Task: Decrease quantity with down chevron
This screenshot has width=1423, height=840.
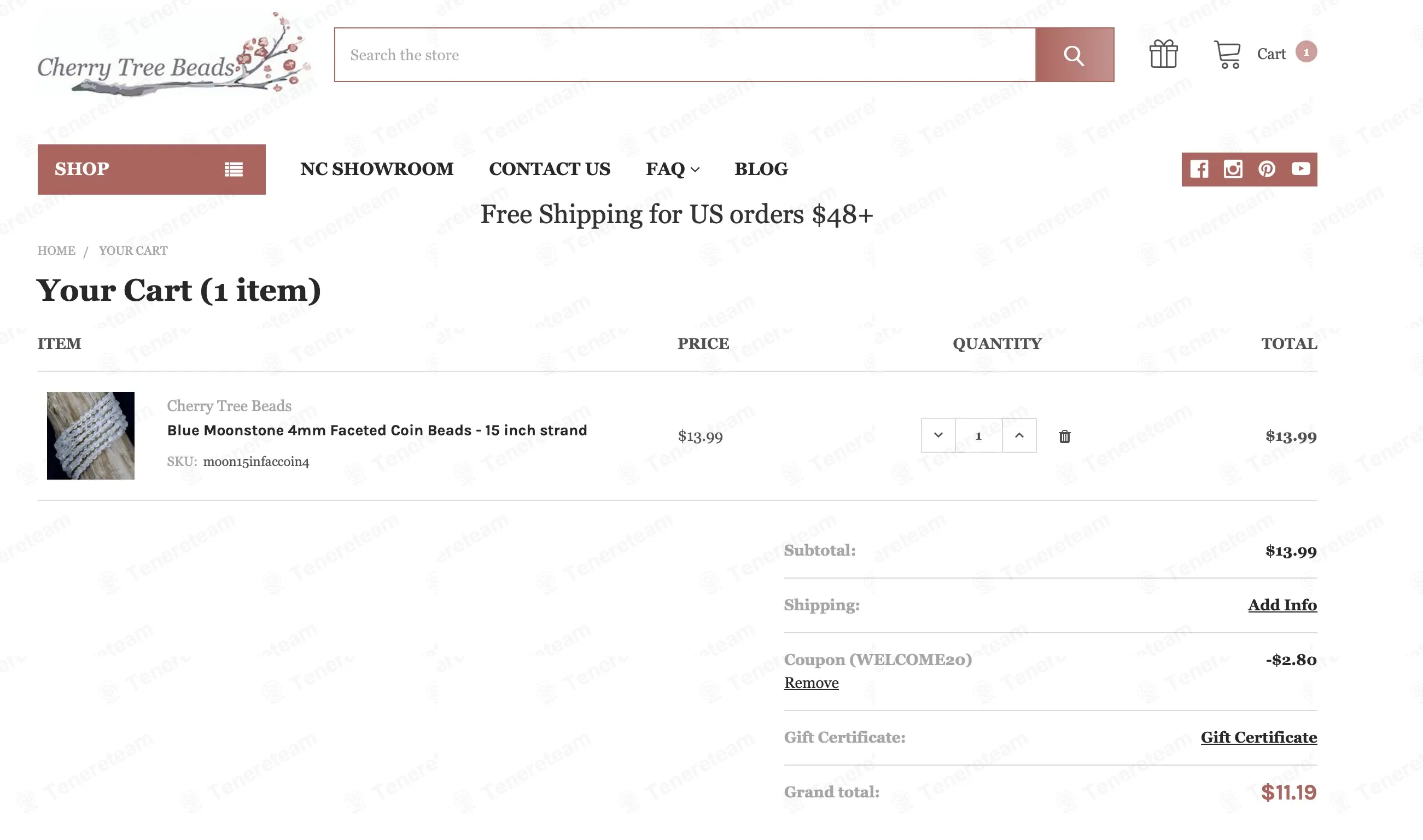Action: pos(938,435)
